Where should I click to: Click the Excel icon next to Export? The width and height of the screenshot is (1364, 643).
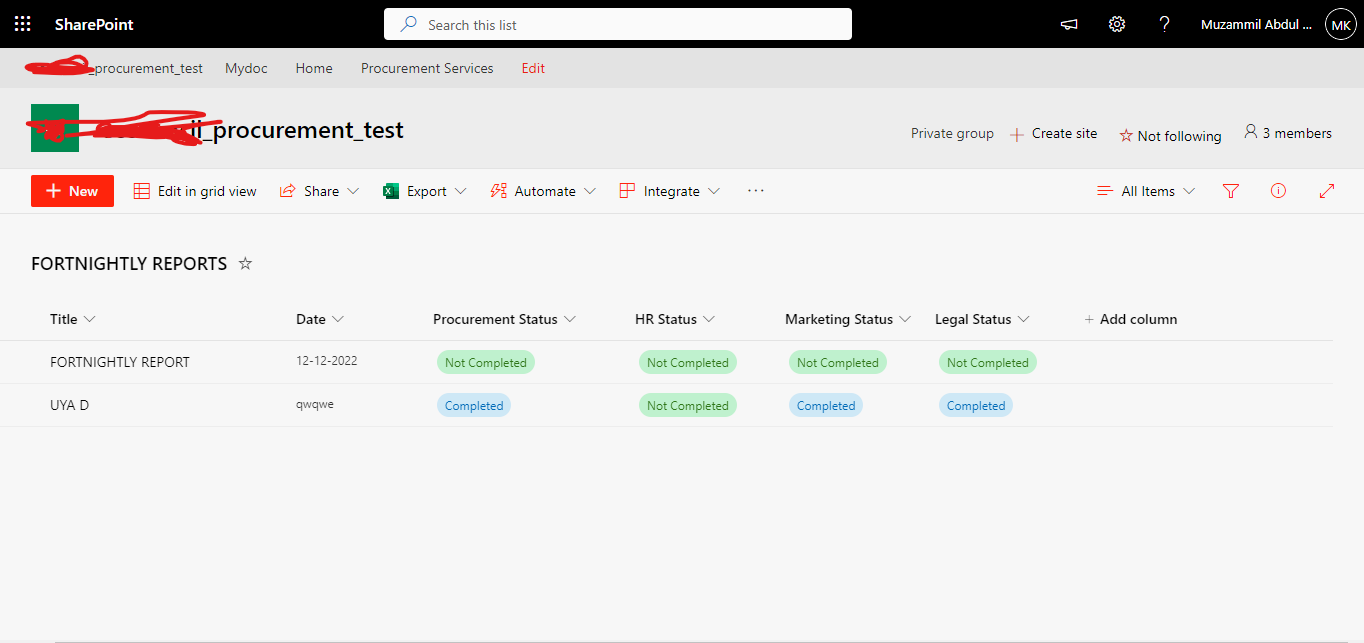click(x=390, y=190)
